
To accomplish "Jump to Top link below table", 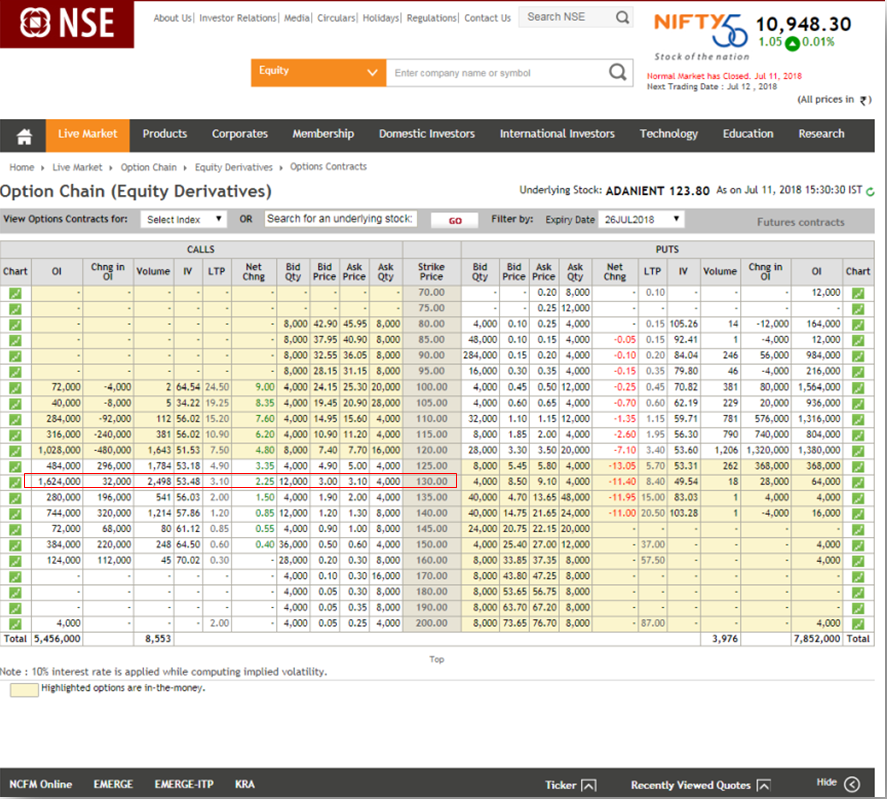I will [x=437, y=659].
